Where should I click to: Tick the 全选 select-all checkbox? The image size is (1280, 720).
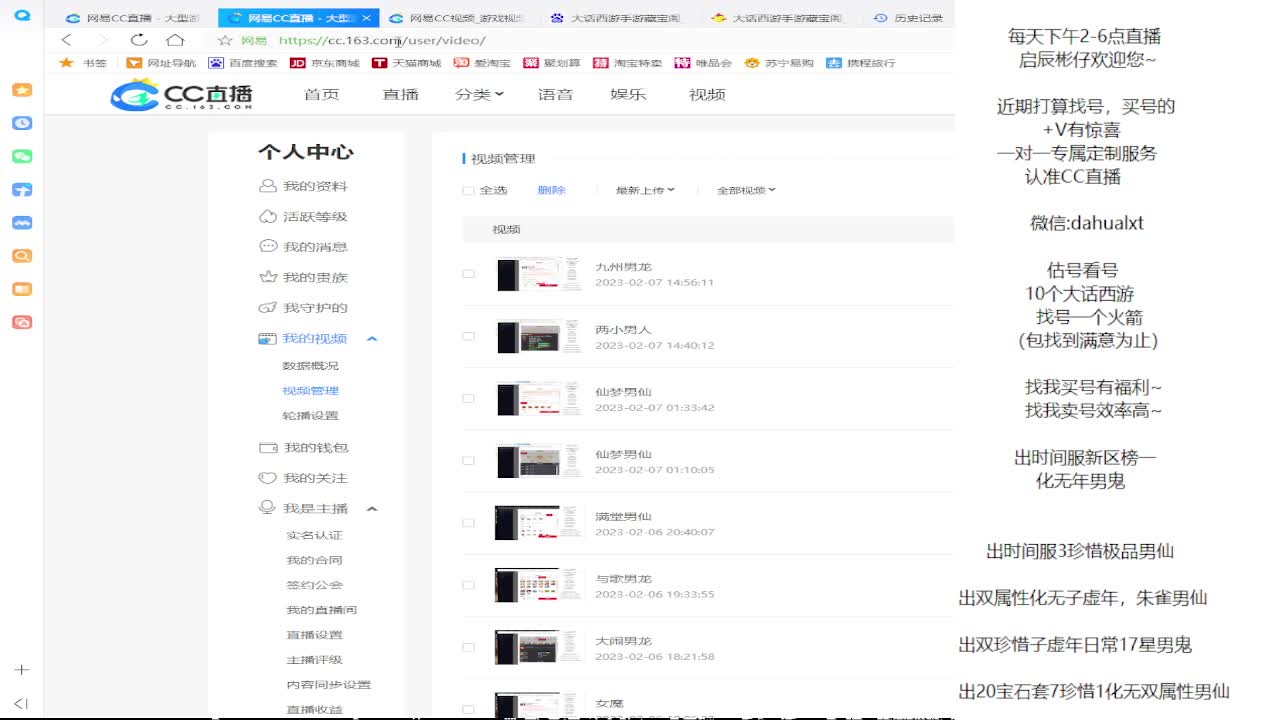468,190
